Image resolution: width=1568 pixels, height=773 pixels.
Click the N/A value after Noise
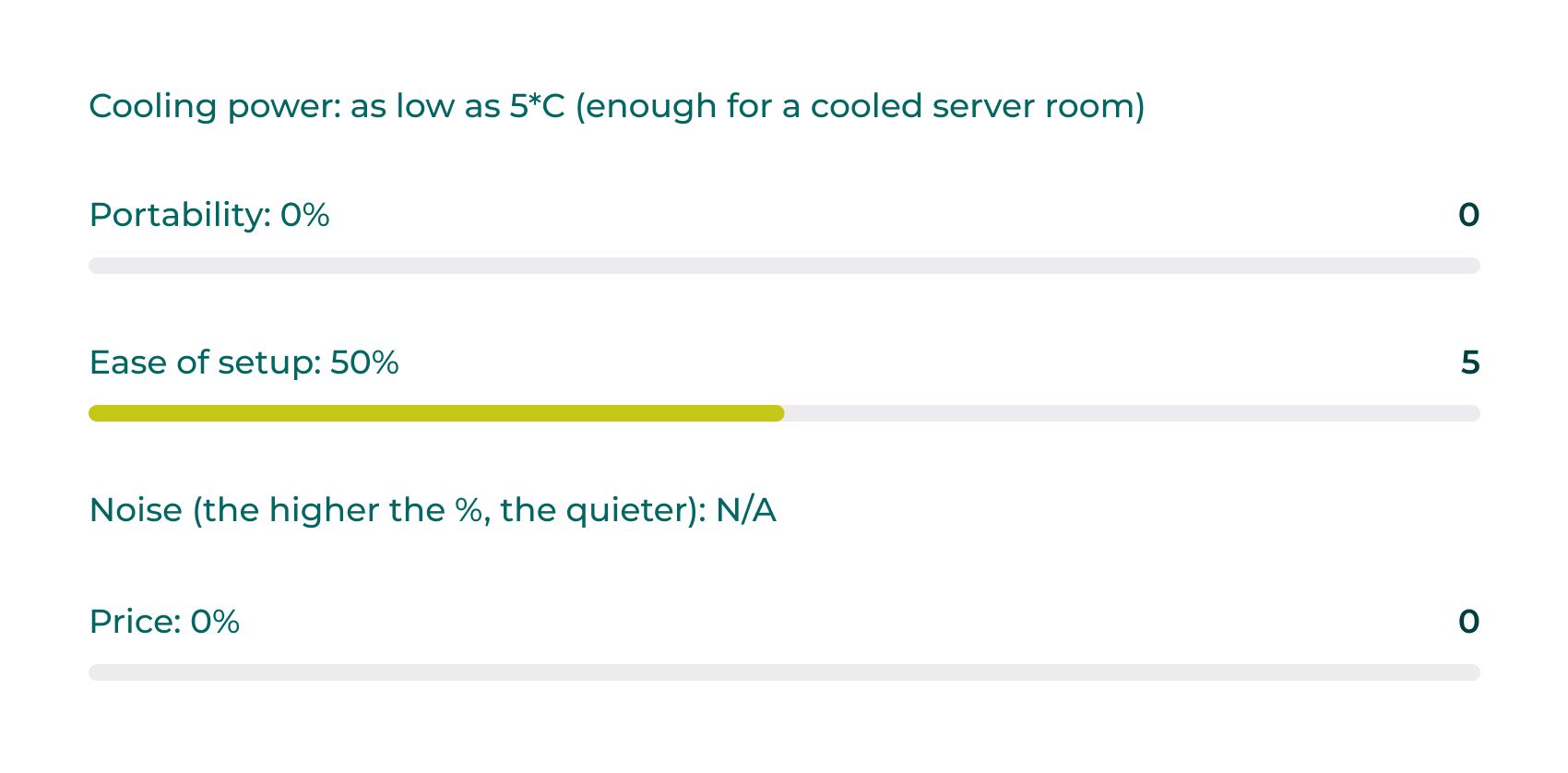(746, 510)
